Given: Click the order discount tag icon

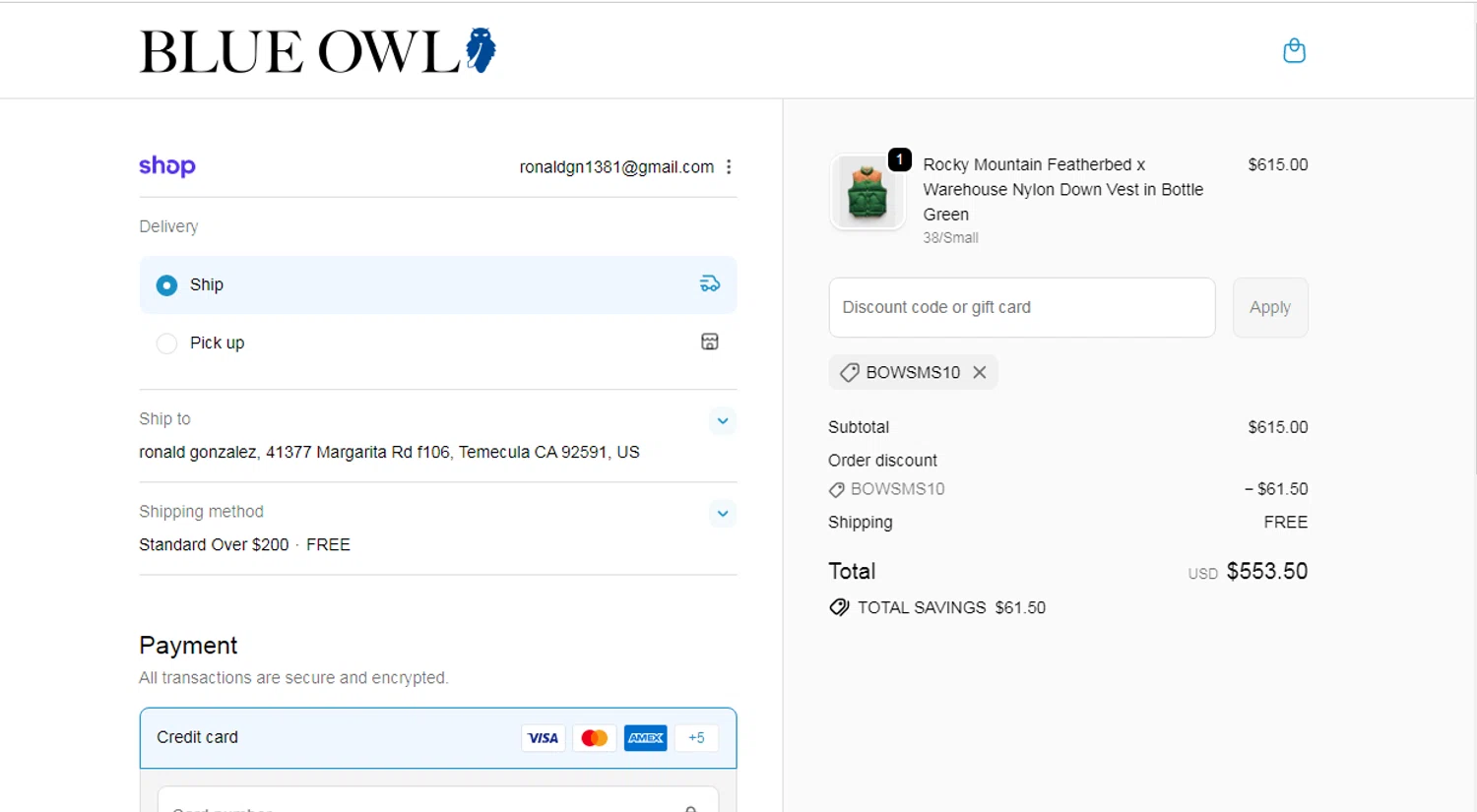Looking at the screenshot, I should pyautogui.click(x=837, y=489).
